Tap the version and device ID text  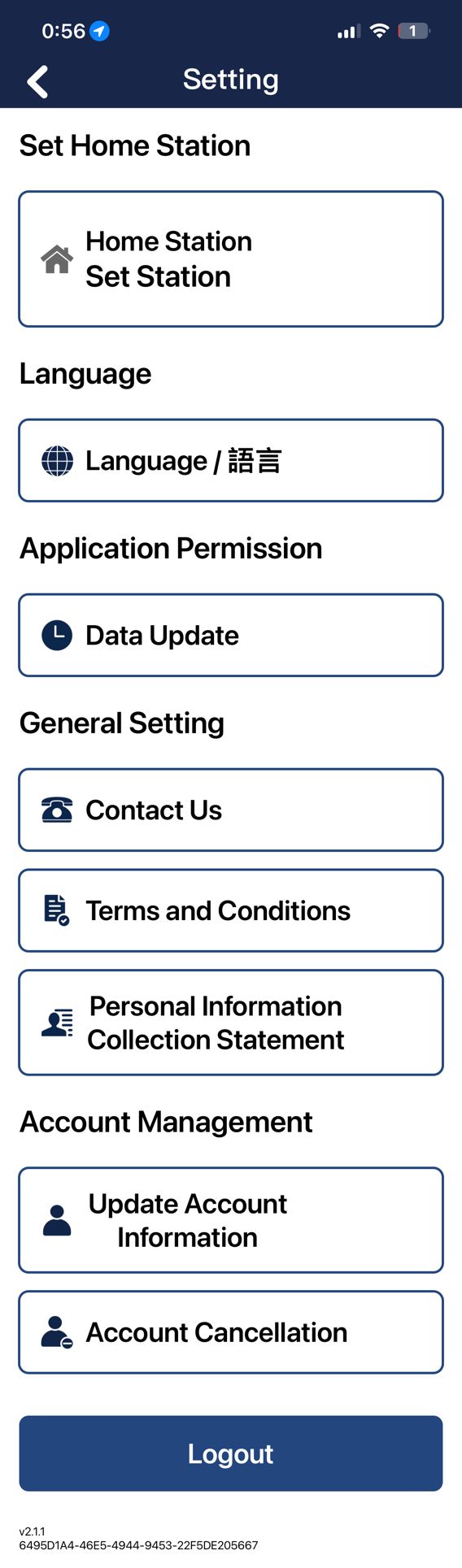pos(138,1538)
